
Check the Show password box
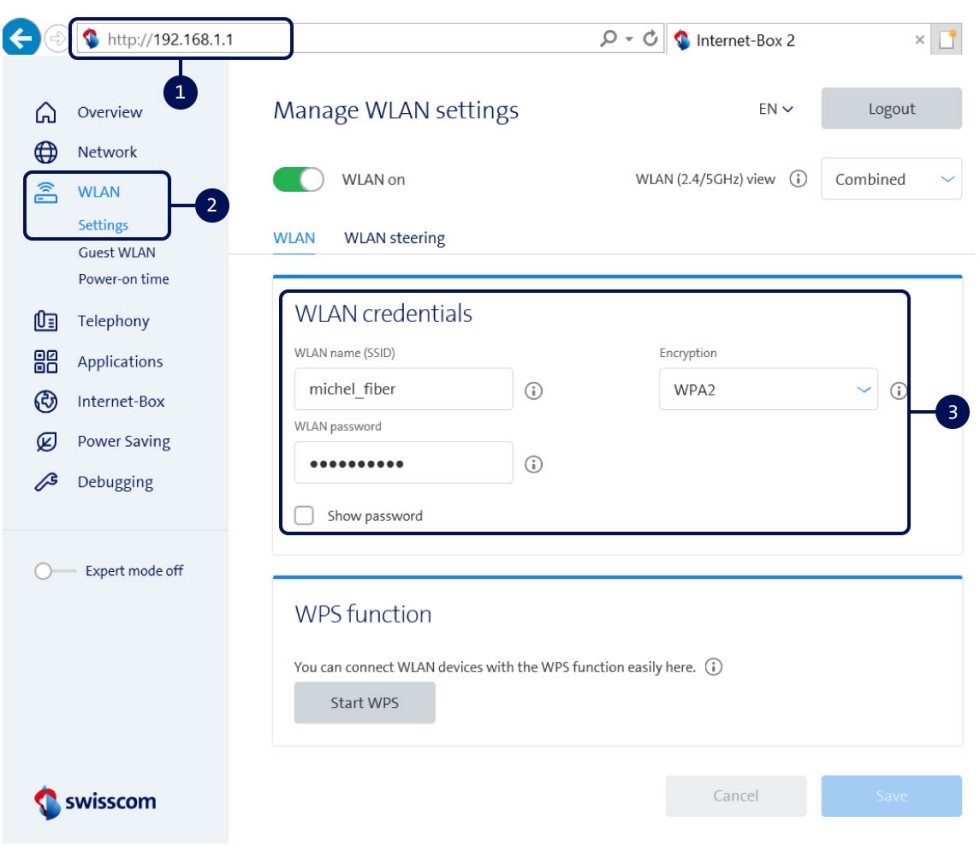[306, 515]
